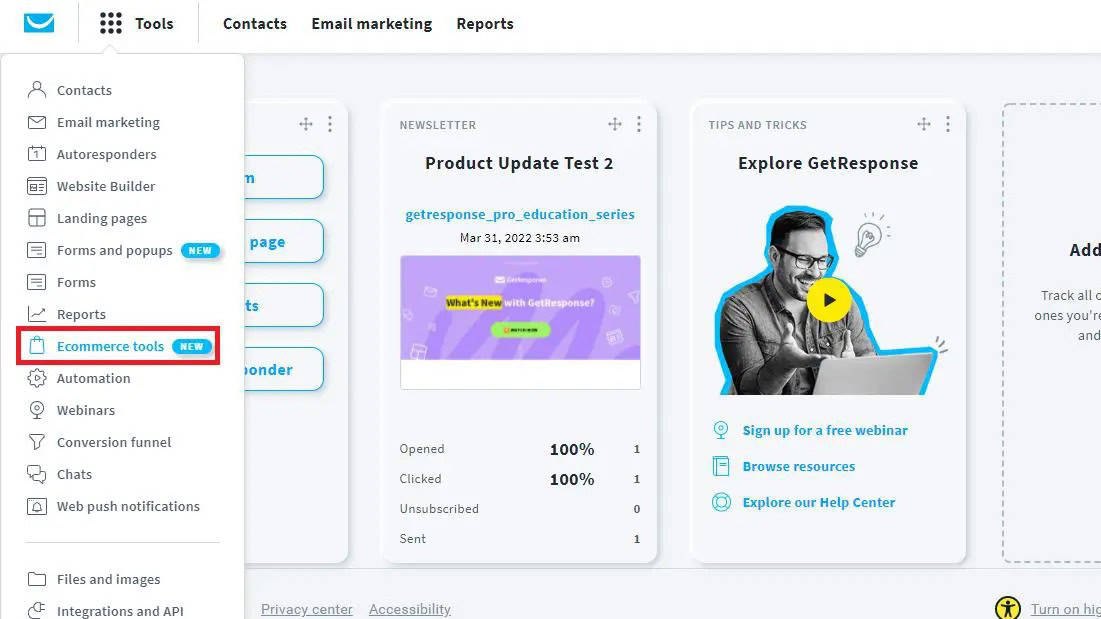
Task: Click the Website Builder icon
Action: (x=37, y=186)
